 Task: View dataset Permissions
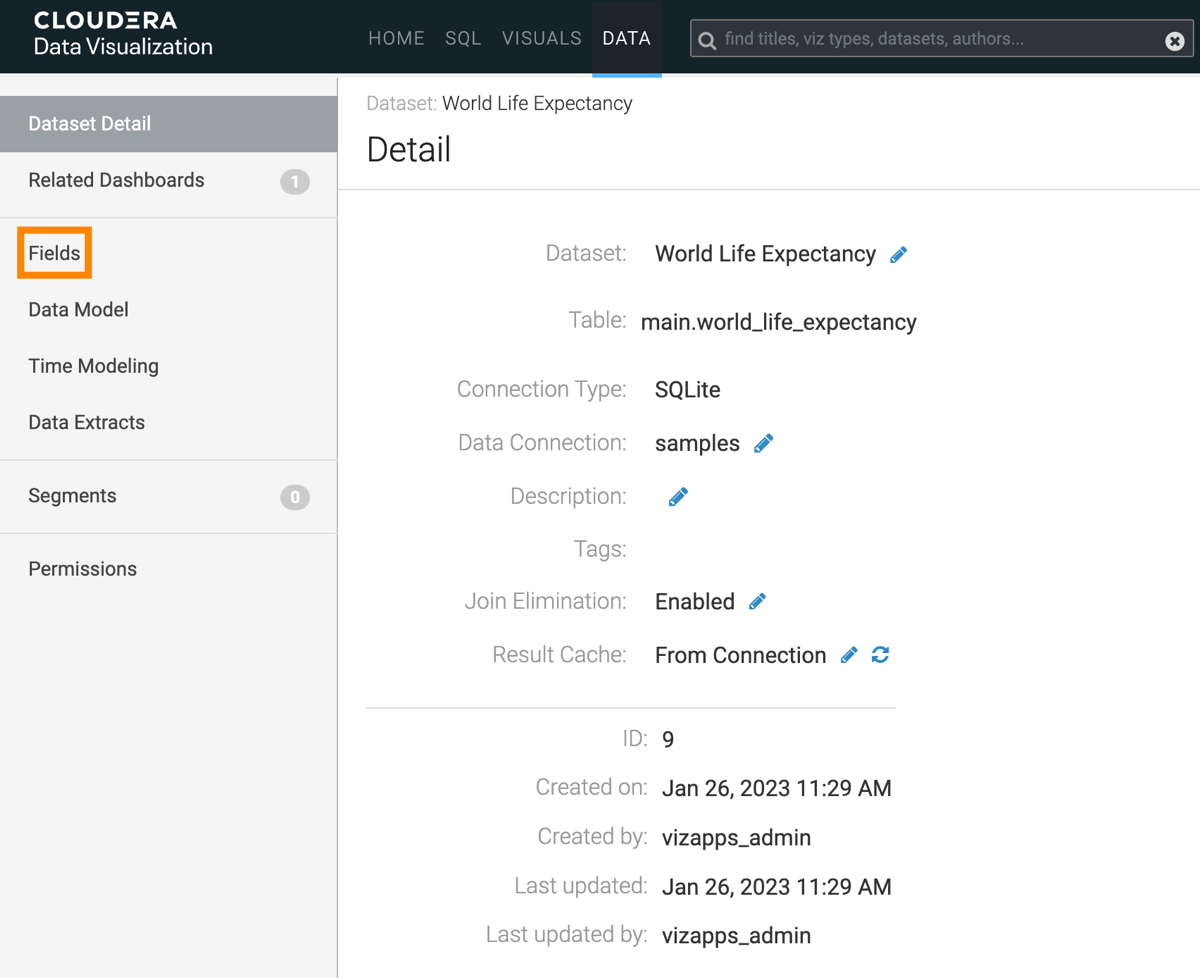point(82,569)
